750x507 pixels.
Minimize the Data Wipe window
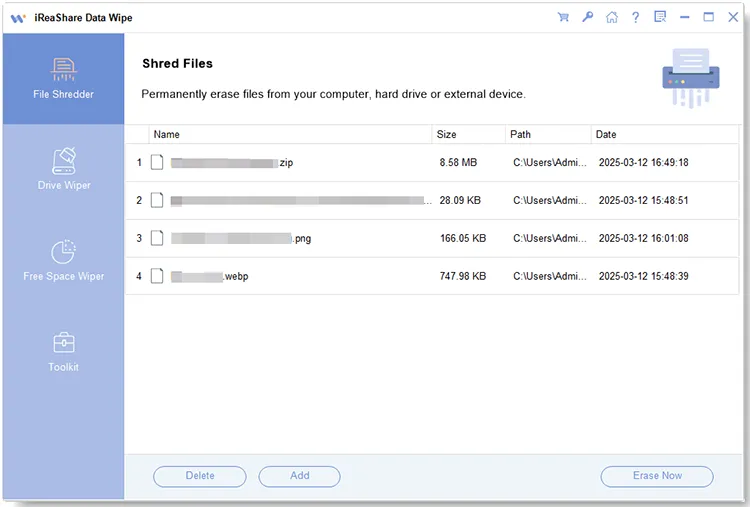point(685,17)
